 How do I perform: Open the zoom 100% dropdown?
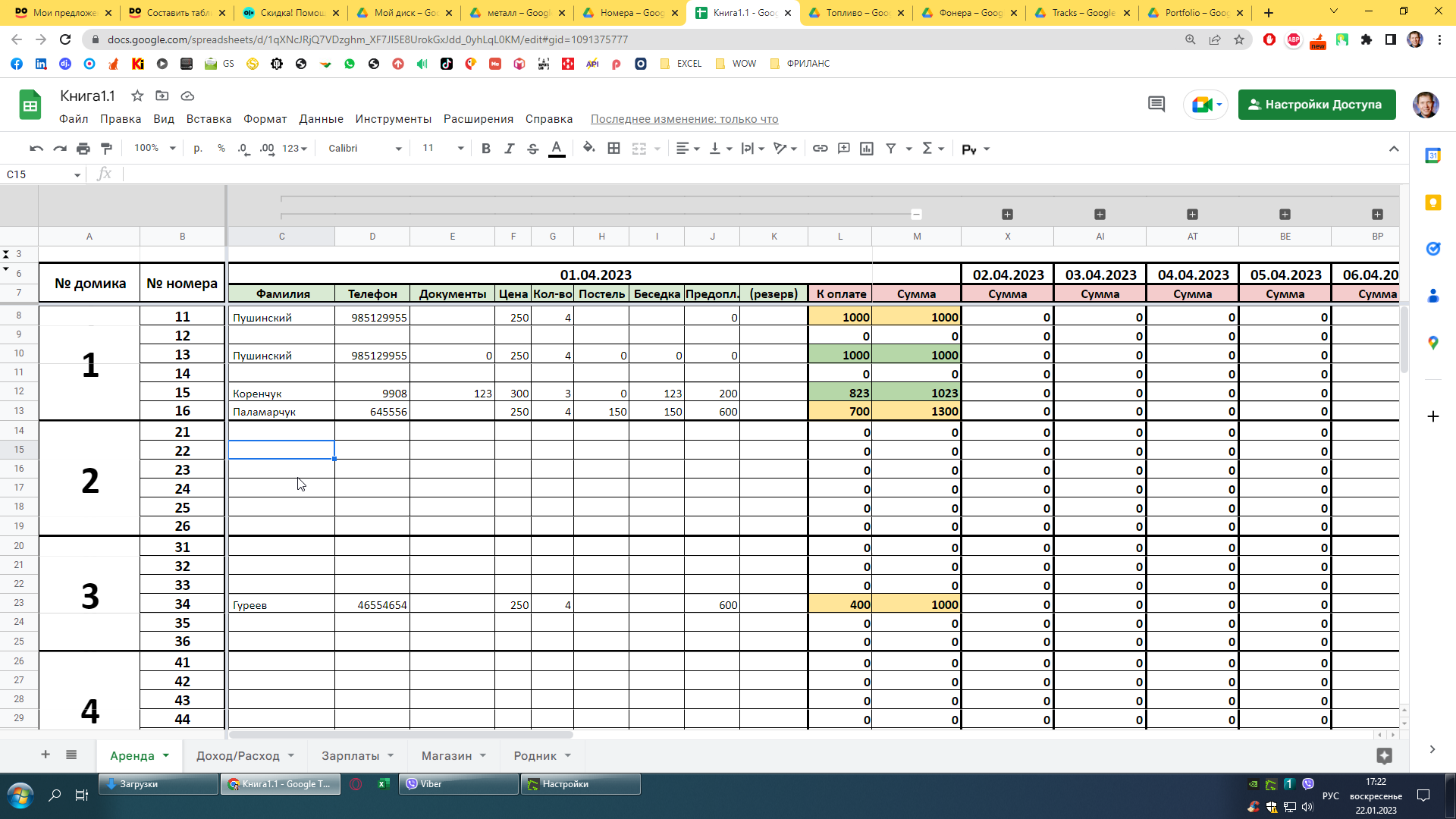click(x=155, y=149)
